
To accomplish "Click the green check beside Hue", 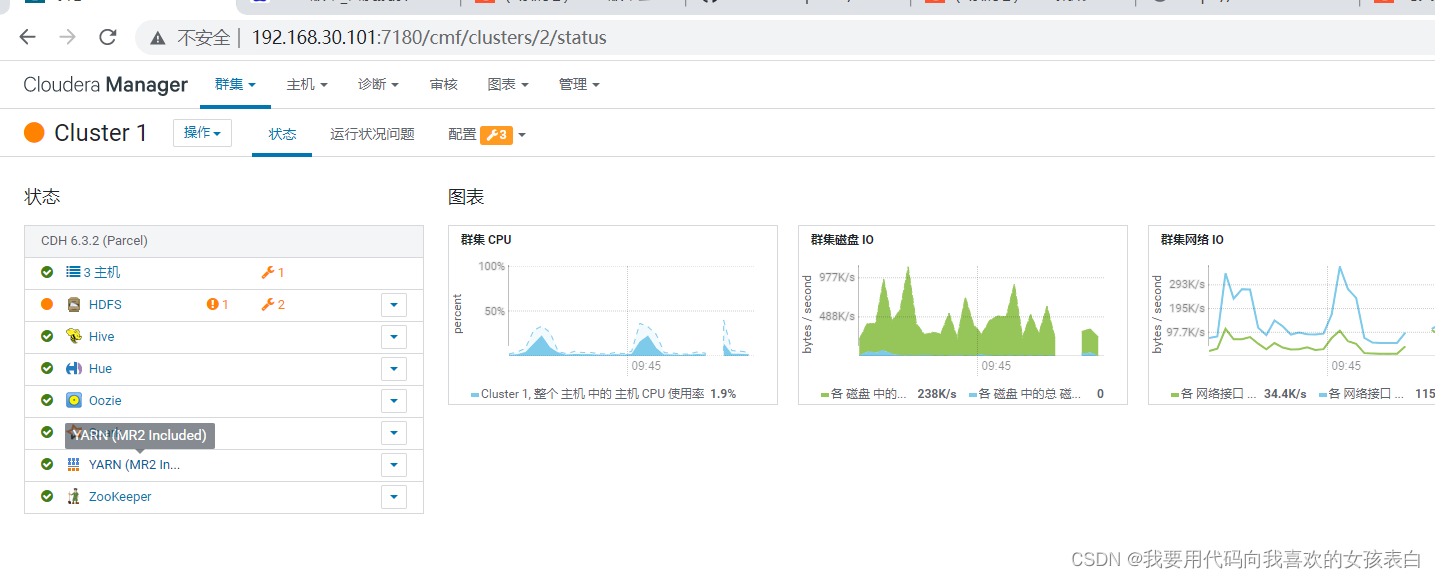I will tap(47, 368).
